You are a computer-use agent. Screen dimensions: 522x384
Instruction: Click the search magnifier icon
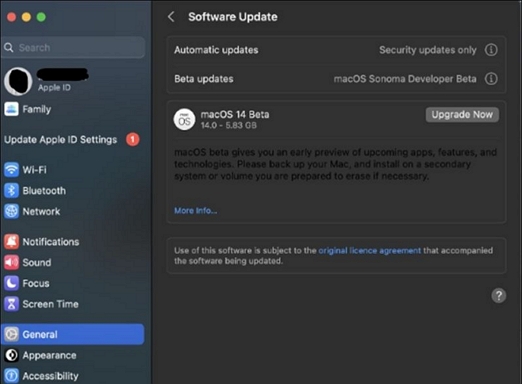click(x=9, y=48)
